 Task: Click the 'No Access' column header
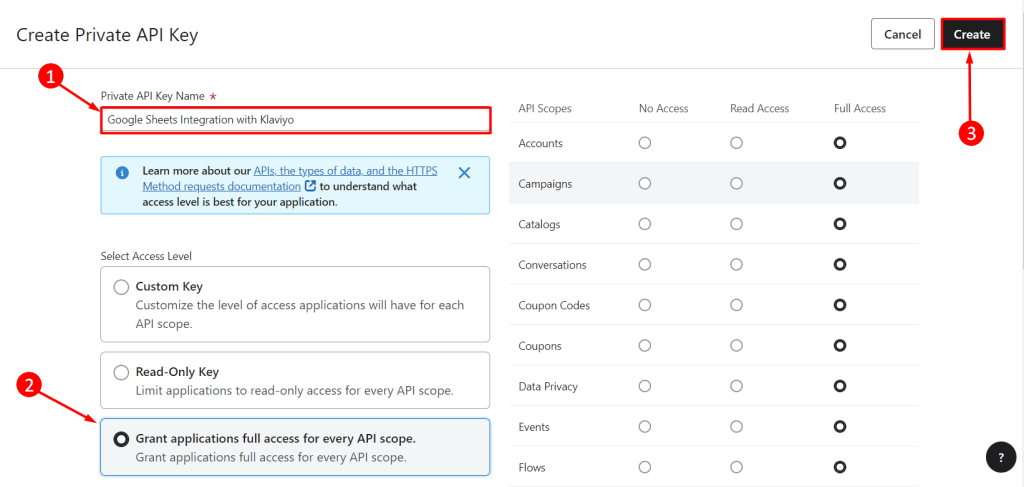coord(664,108)
